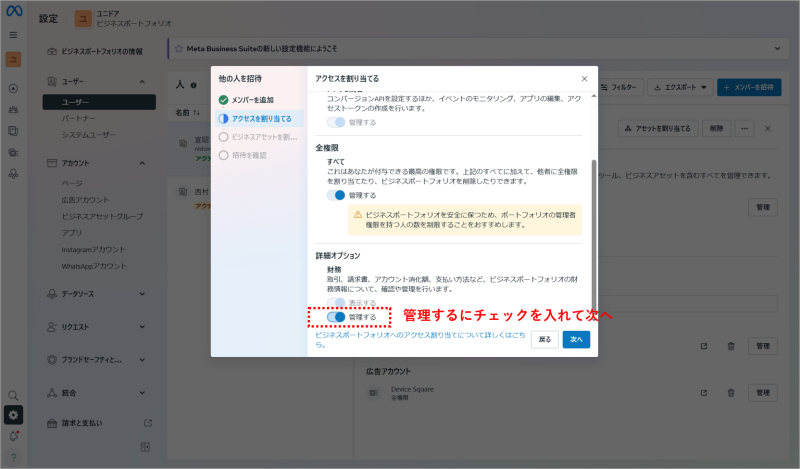The image size is (800, 469).
Task: Toggle 管理する under 財務 option
Action: pos(336,317)
